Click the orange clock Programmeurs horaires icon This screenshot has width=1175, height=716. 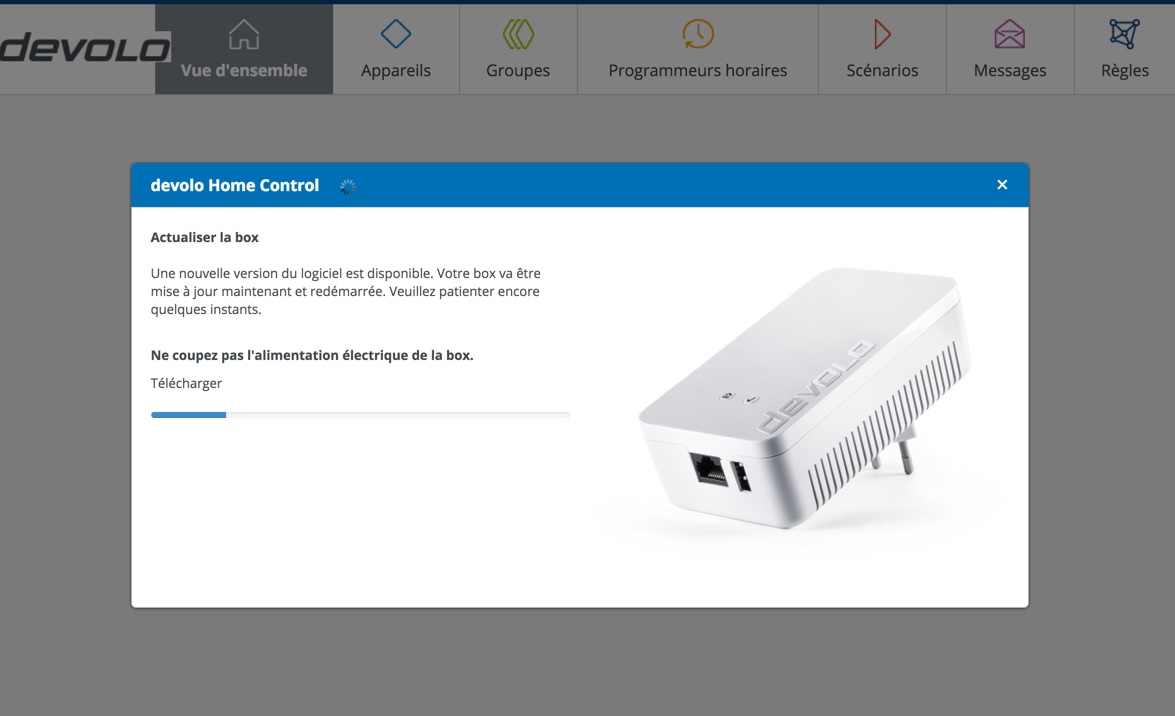(698, 34)
